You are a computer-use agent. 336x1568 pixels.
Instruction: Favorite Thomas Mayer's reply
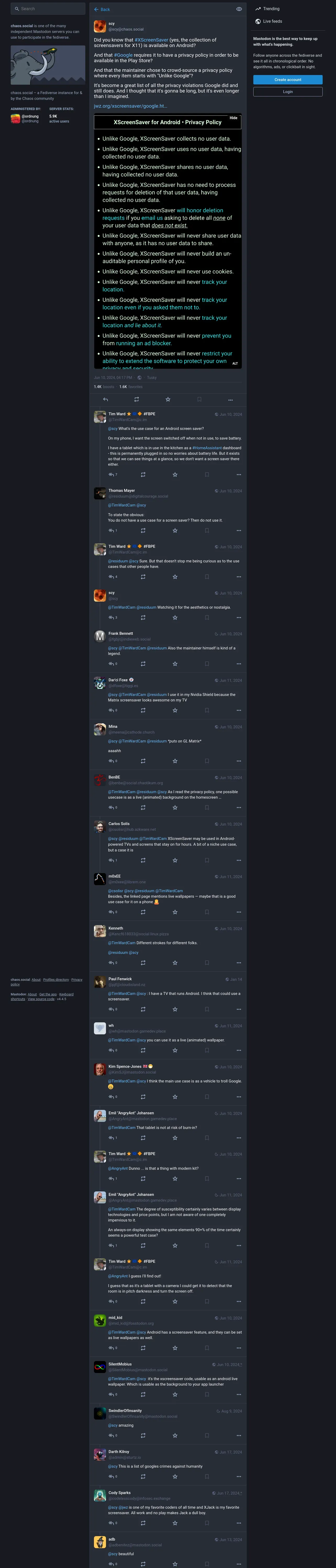(175, 530)
